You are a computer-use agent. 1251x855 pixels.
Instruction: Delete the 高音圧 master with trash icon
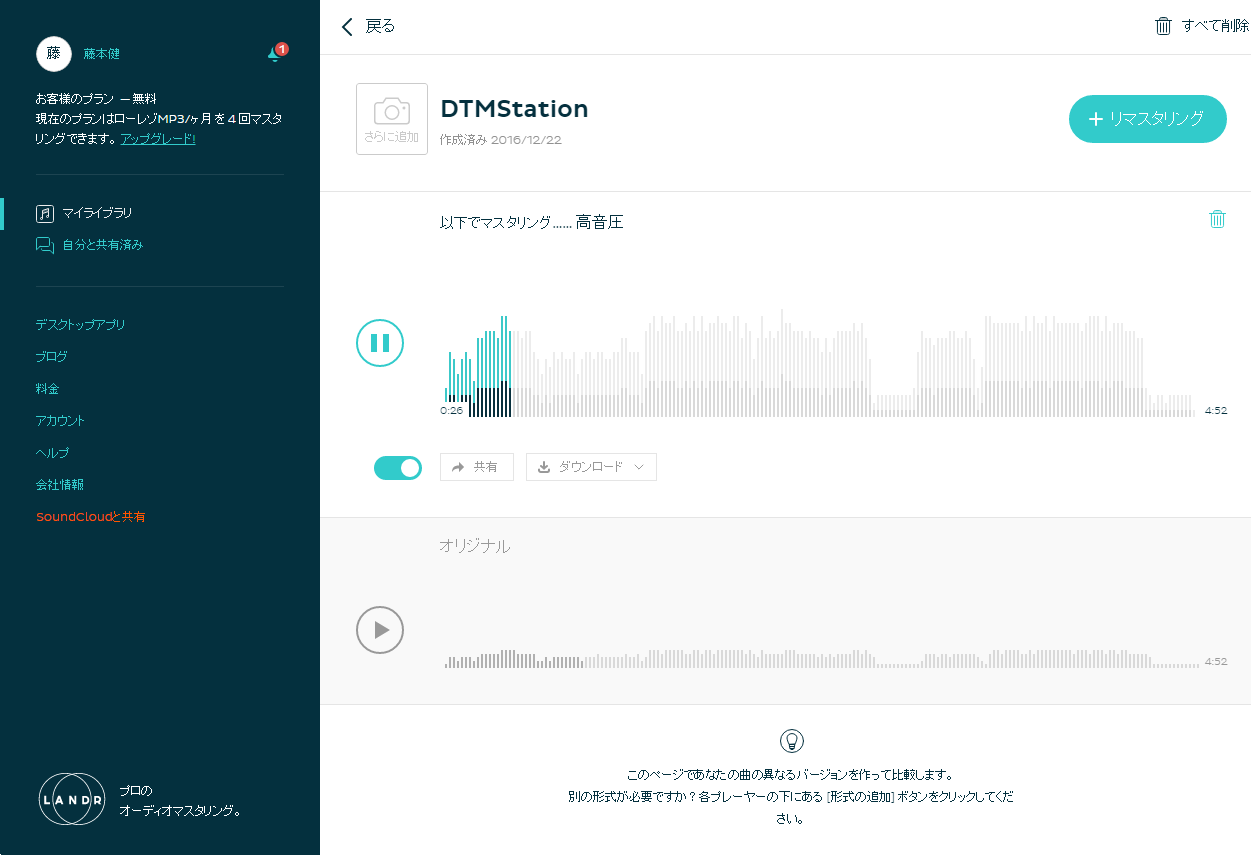pos(1217,219)
